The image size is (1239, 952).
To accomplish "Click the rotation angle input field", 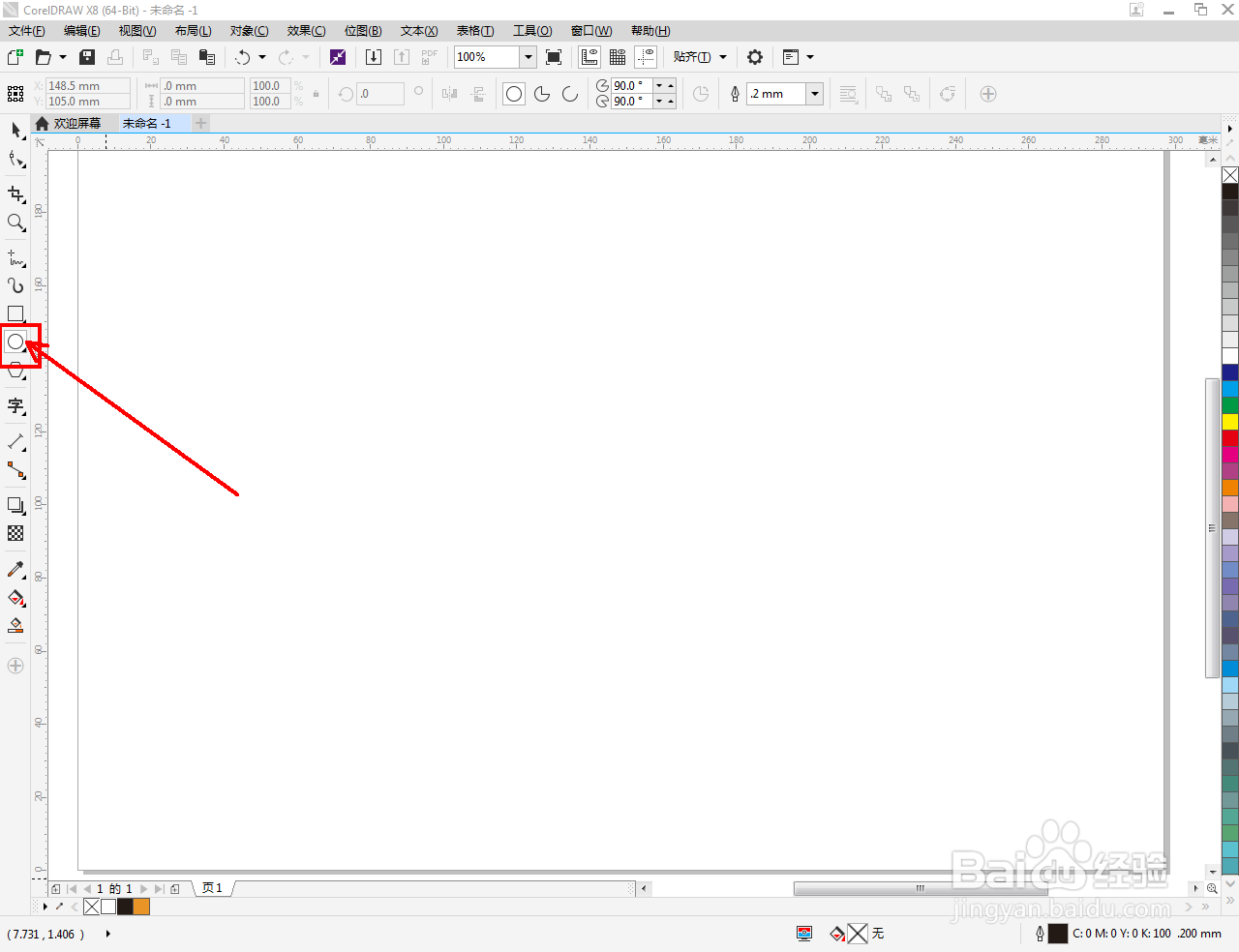I will [380, 94].
